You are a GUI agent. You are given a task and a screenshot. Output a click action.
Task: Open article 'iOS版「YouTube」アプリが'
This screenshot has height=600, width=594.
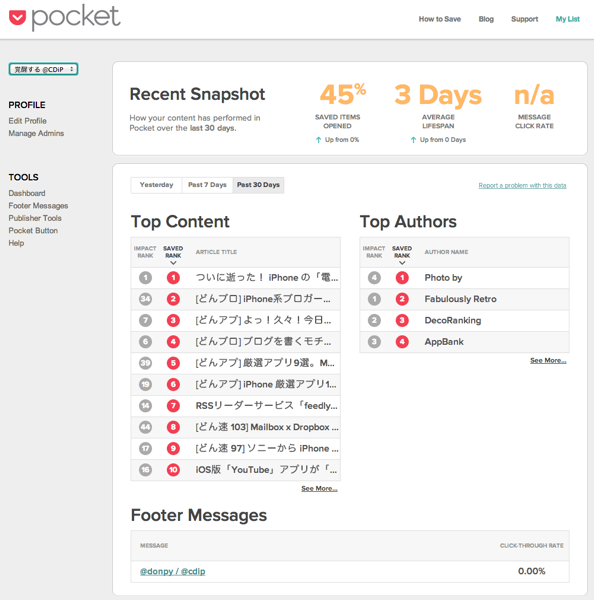point(266,470)
